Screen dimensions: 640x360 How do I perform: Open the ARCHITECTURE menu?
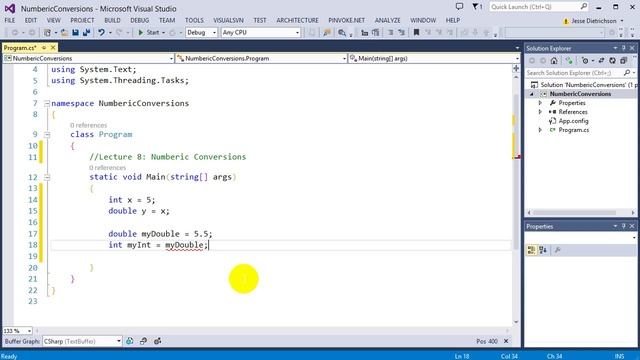pyautogui.click(x=297, y=20)
